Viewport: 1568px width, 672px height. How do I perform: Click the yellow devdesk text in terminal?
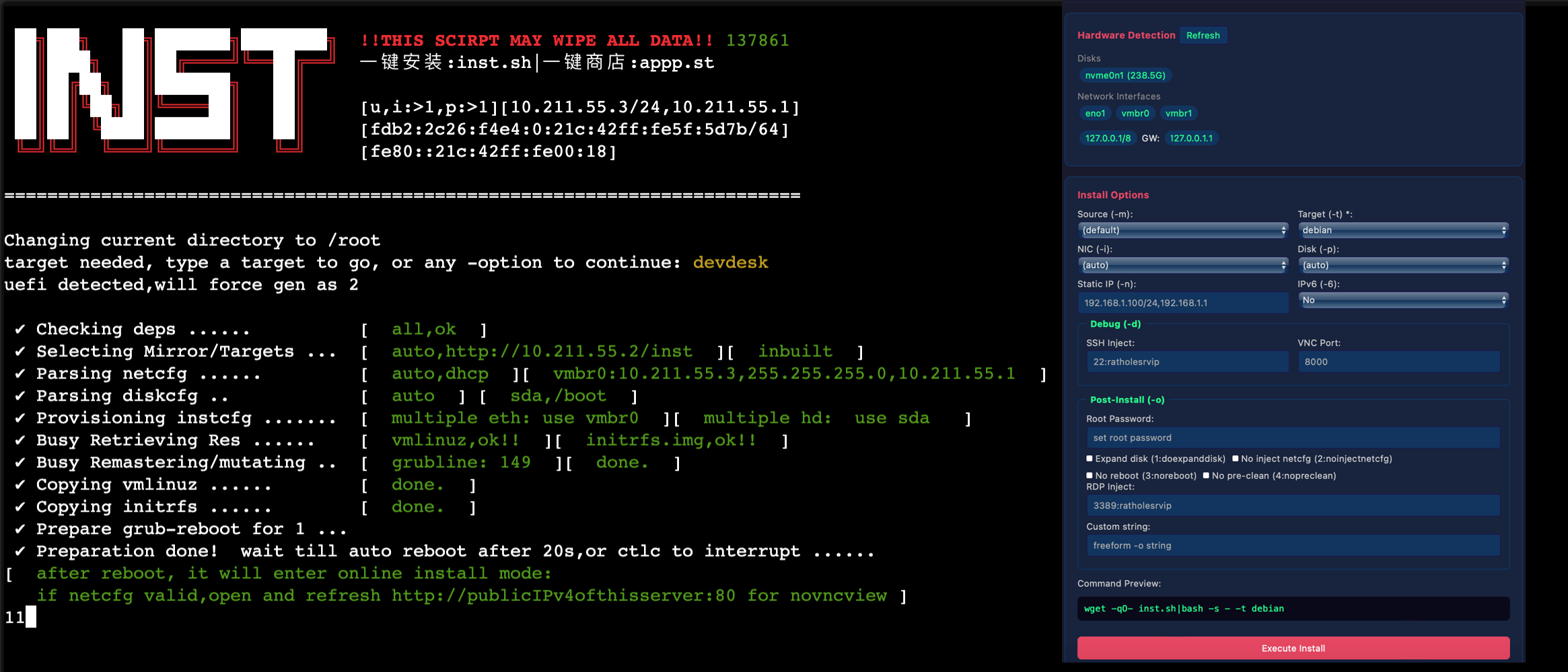[730, 263]
